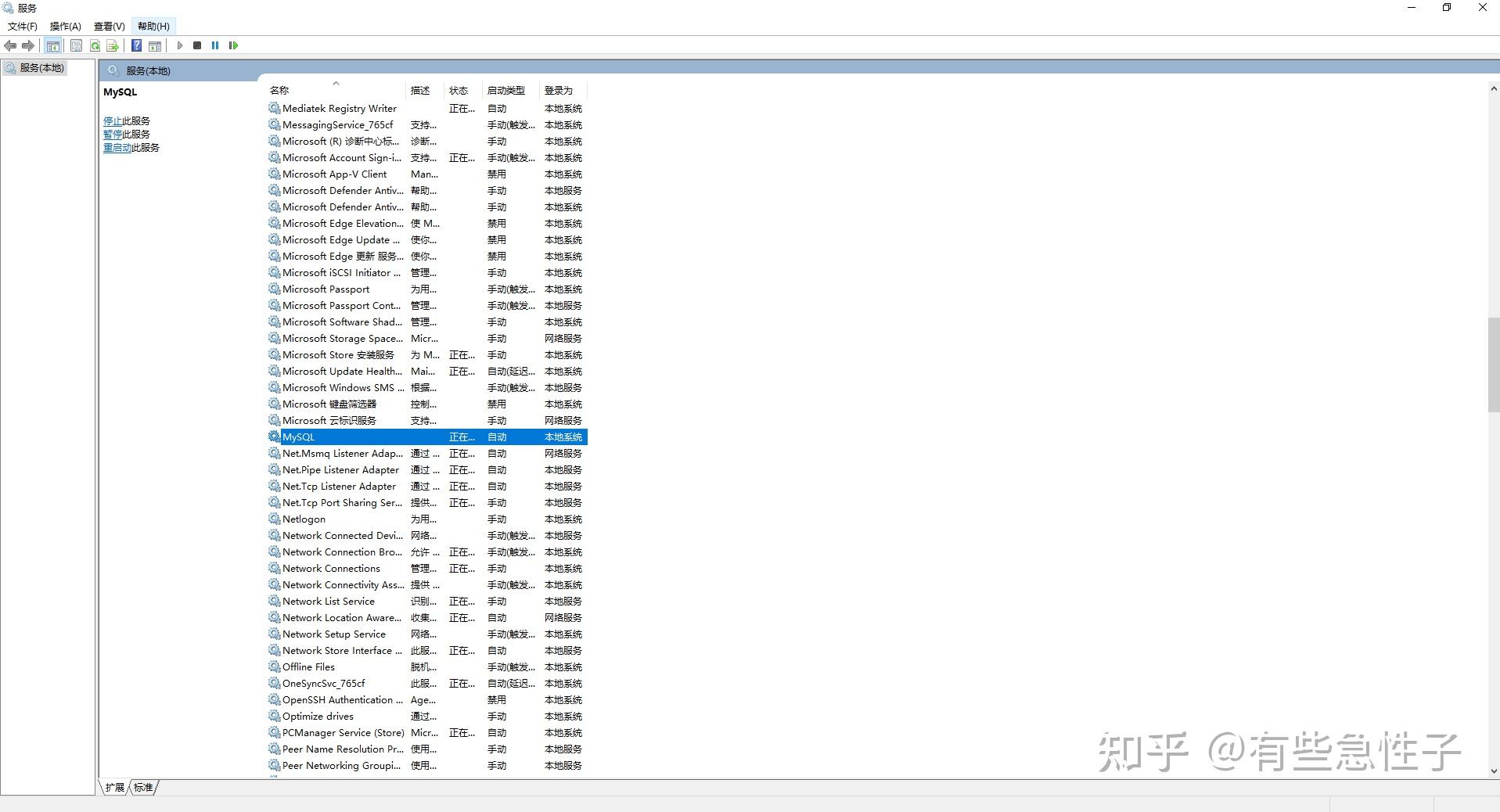
Task: Switch to the 标准 tab at bottom
Action: coord(142,787)
